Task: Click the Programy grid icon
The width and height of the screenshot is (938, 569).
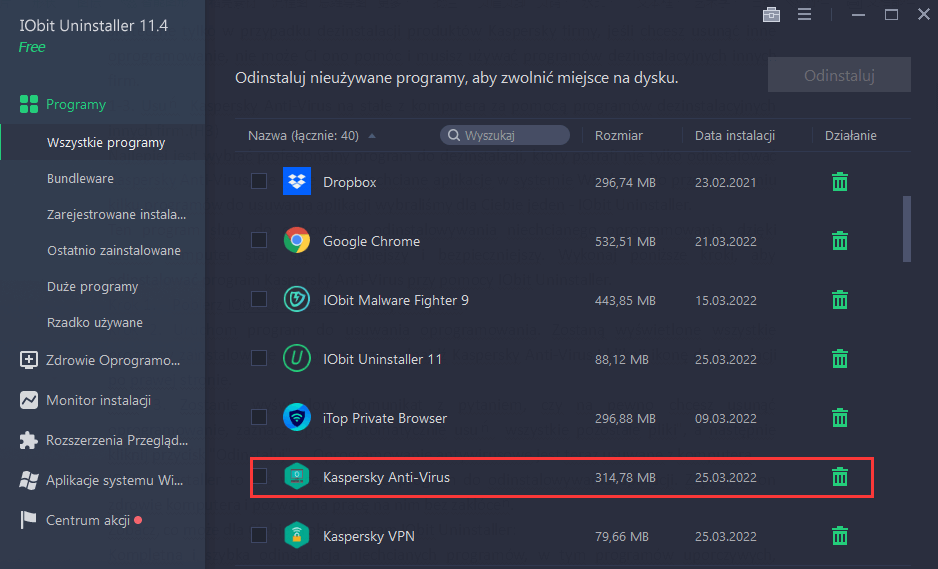Action: [x=29, y=104]
